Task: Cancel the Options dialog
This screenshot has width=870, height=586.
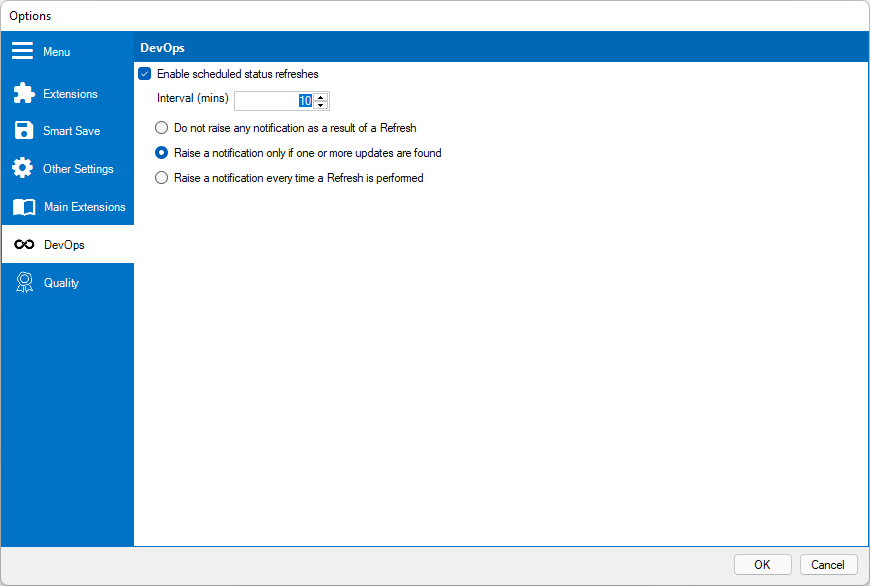Action: (x=828, y=564)
